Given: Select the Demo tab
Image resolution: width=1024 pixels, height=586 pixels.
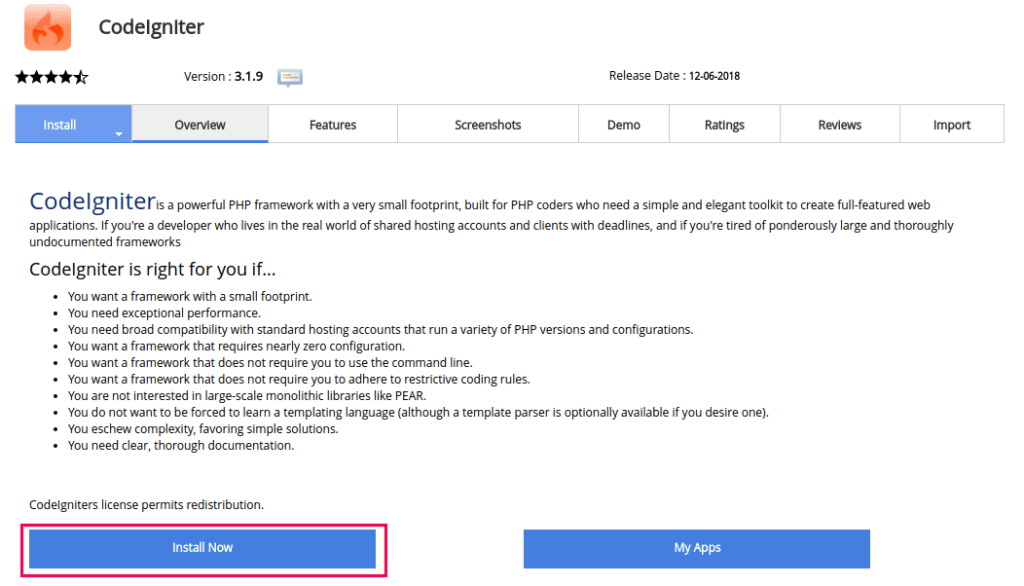Looking at the screenshot, I should pos(624,125).
